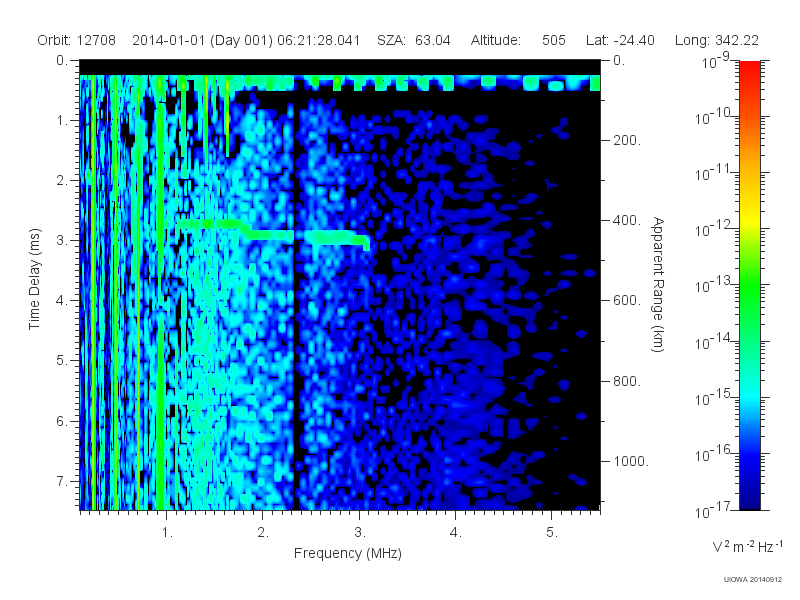Click the Long: 342.22 value

click(716, 40)
